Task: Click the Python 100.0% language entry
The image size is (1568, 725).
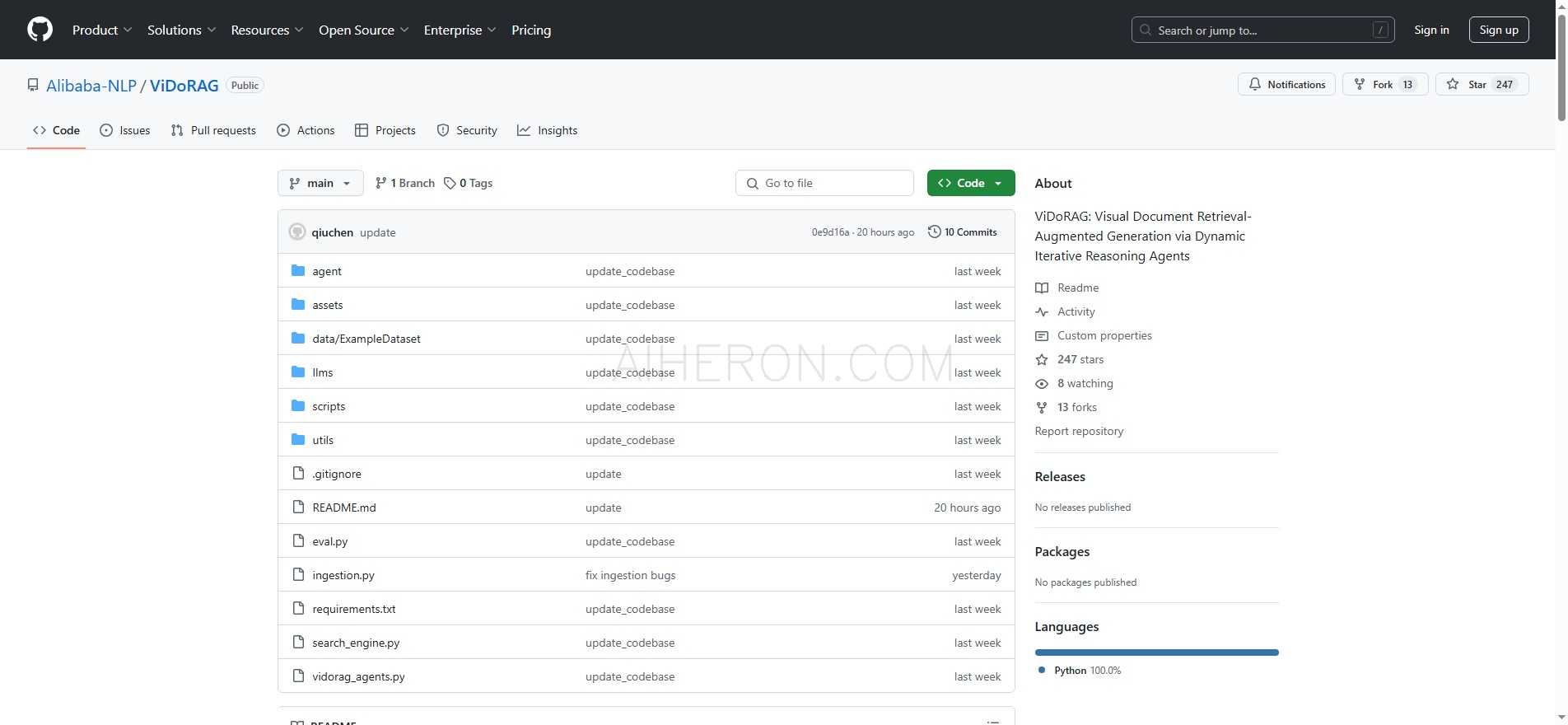Action: pos(1080,671)
